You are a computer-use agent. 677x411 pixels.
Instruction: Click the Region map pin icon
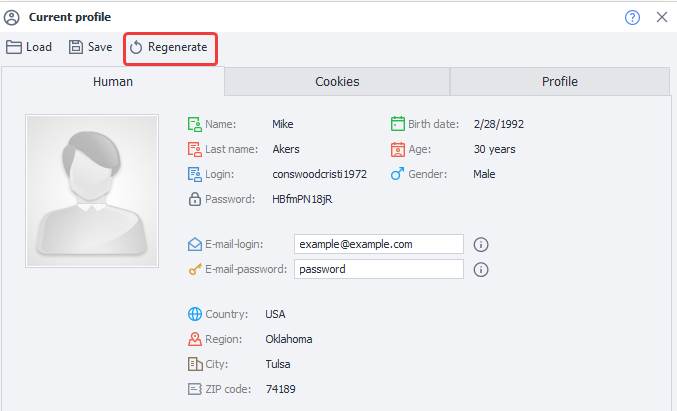point(195,339)
